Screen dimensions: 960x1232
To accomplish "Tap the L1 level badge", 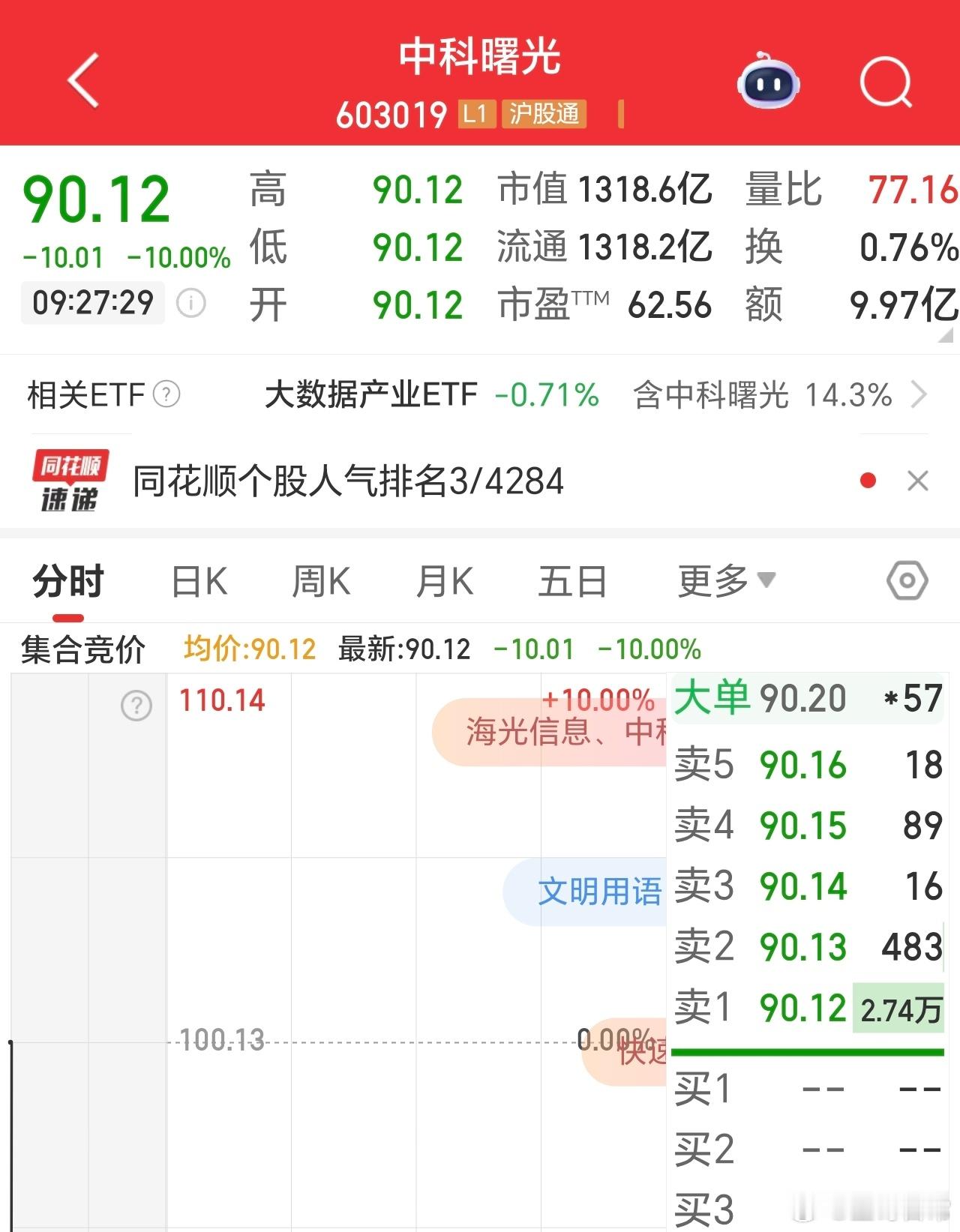I will [475, 114].
